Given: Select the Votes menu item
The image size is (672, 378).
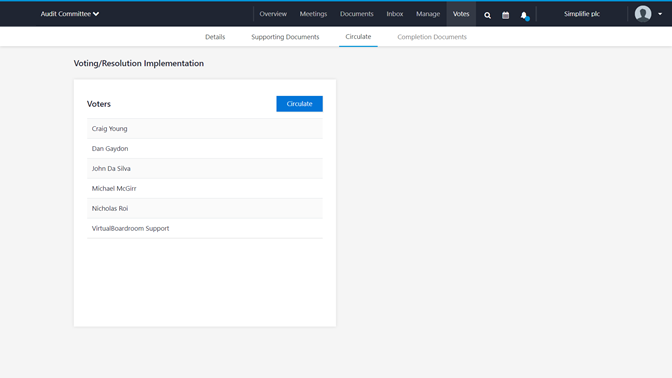Looking at the screenshot, I should click(x=461, y=14).
